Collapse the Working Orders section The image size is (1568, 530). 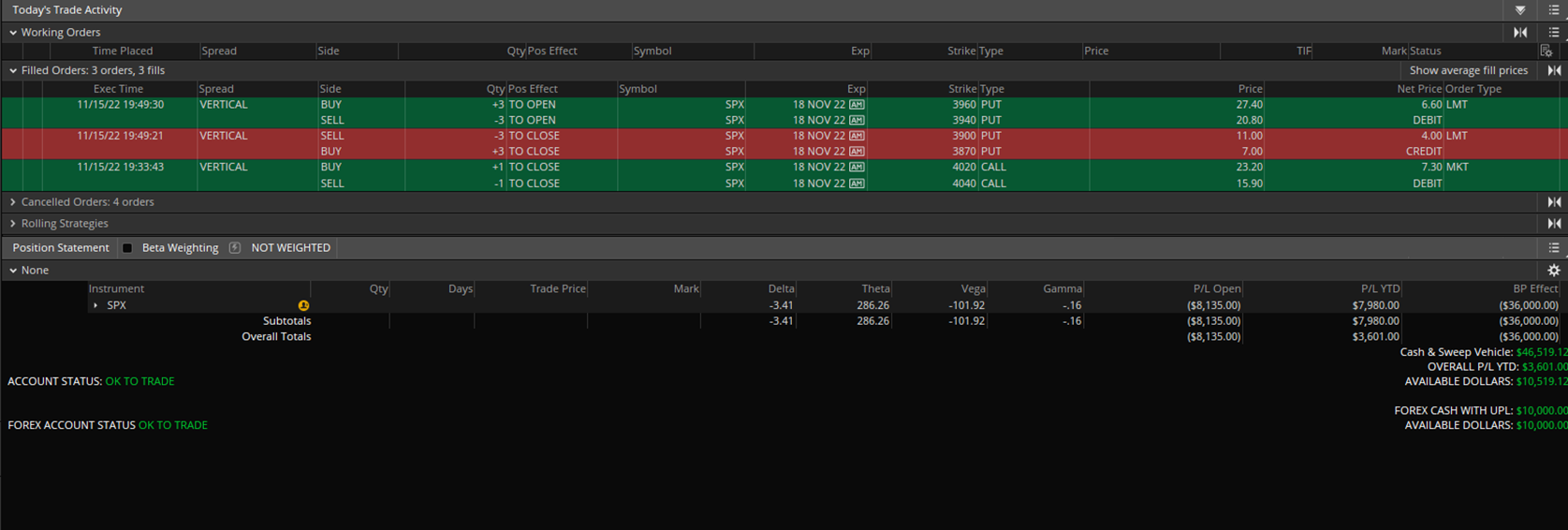(13, 33)
